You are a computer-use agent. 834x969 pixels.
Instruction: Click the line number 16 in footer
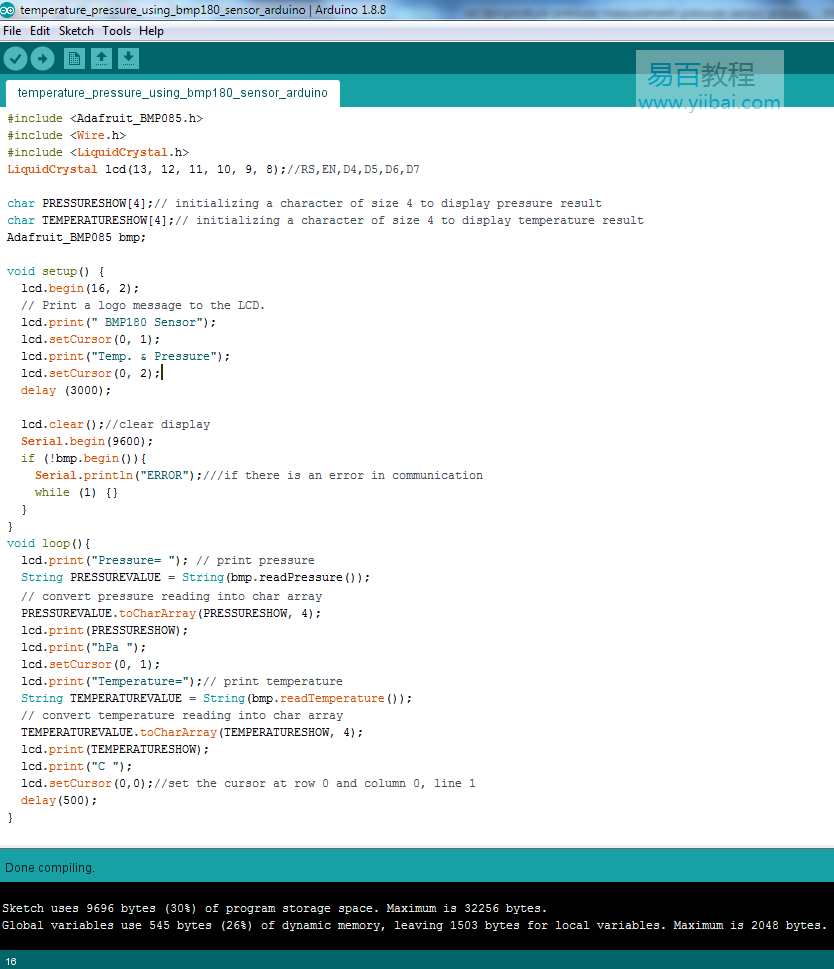pos(10,961)
